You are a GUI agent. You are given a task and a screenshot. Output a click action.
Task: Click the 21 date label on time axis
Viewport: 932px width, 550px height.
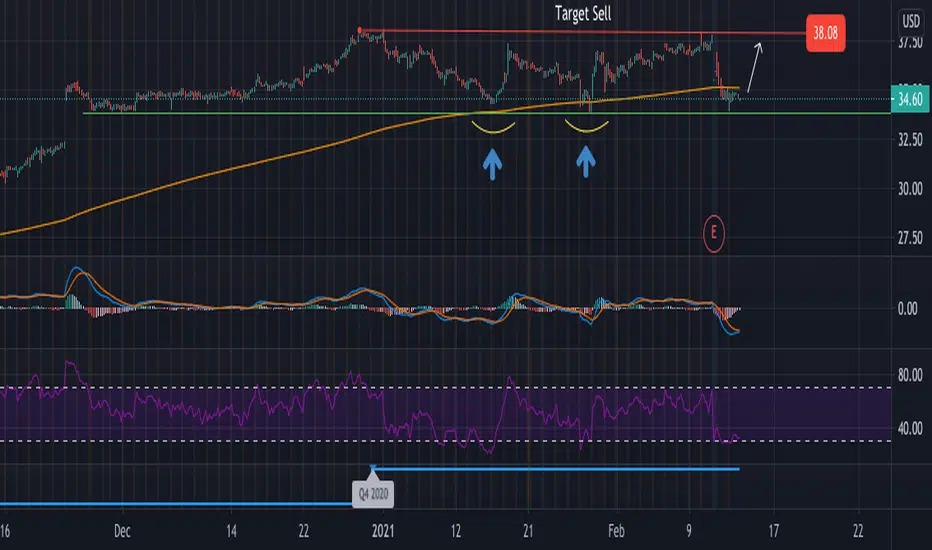[528, 531]
